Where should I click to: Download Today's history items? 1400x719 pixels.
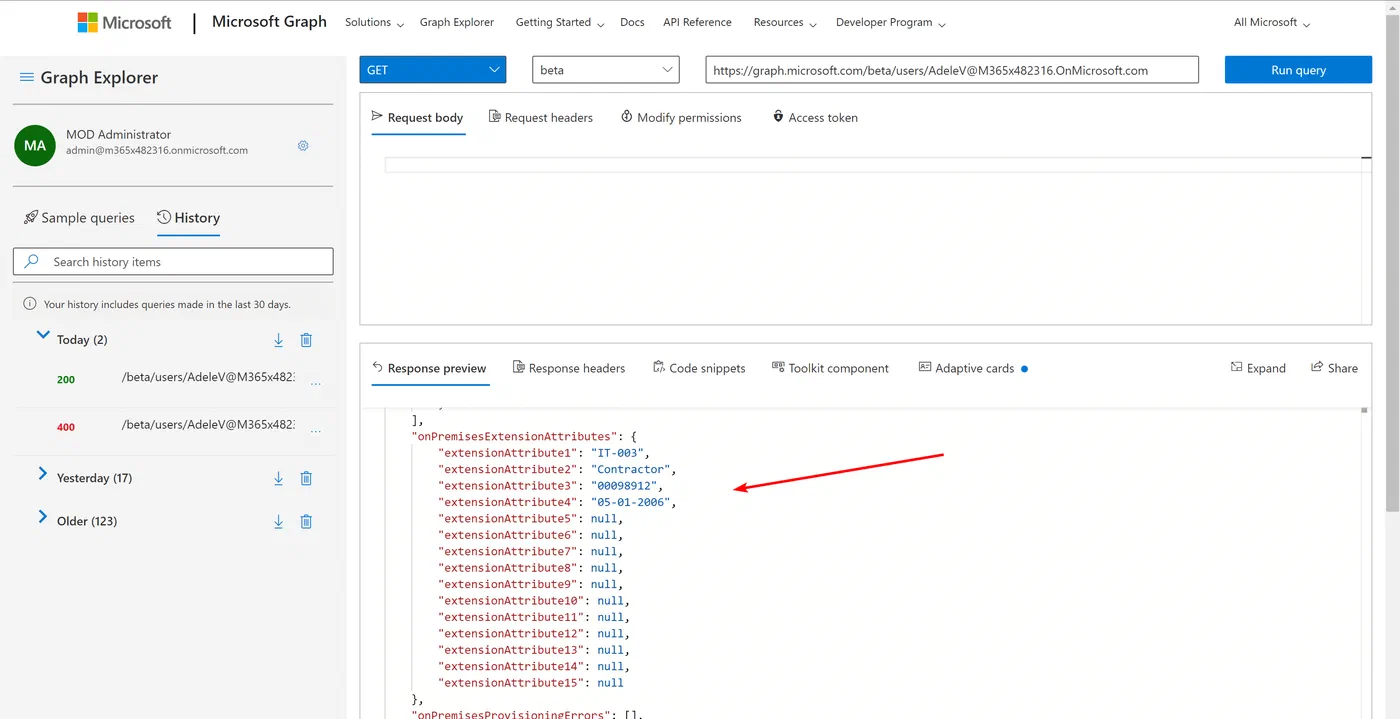[x=279, y=340]
